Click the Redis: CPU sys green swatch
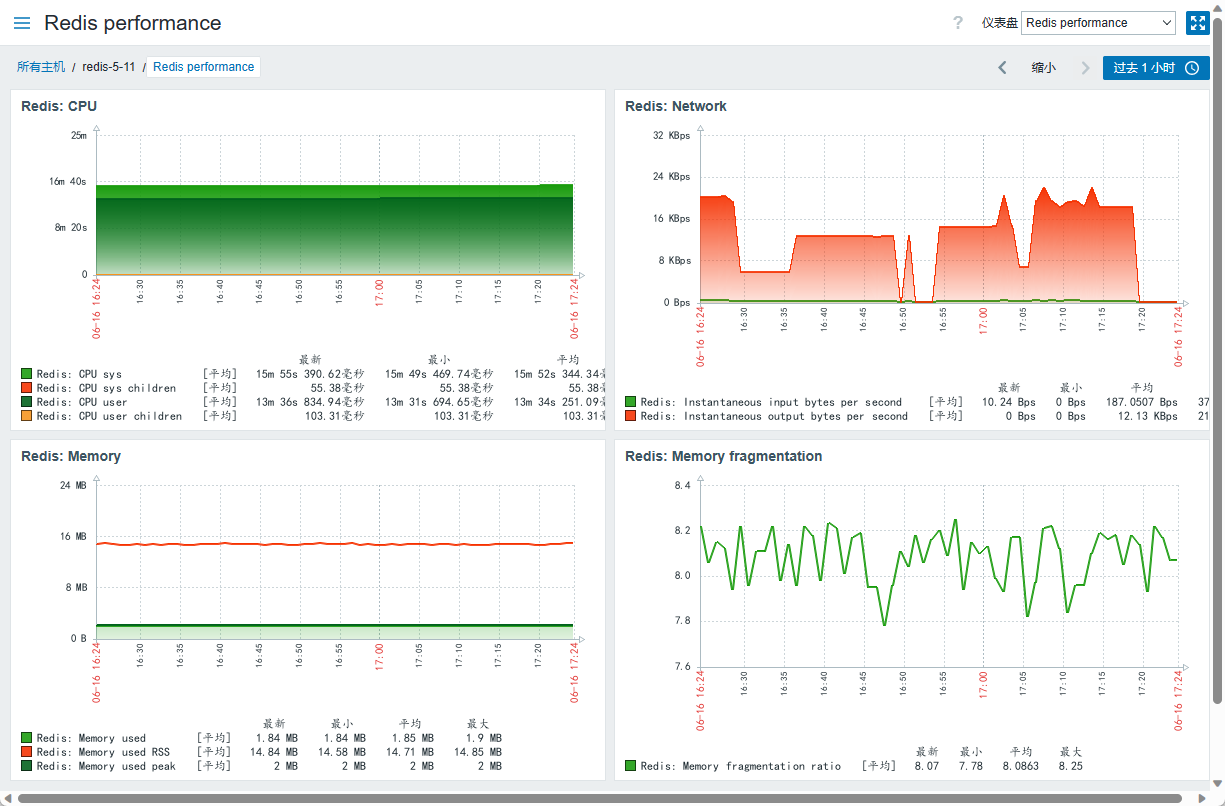1225x806 pixels. [x=26, y=374]
